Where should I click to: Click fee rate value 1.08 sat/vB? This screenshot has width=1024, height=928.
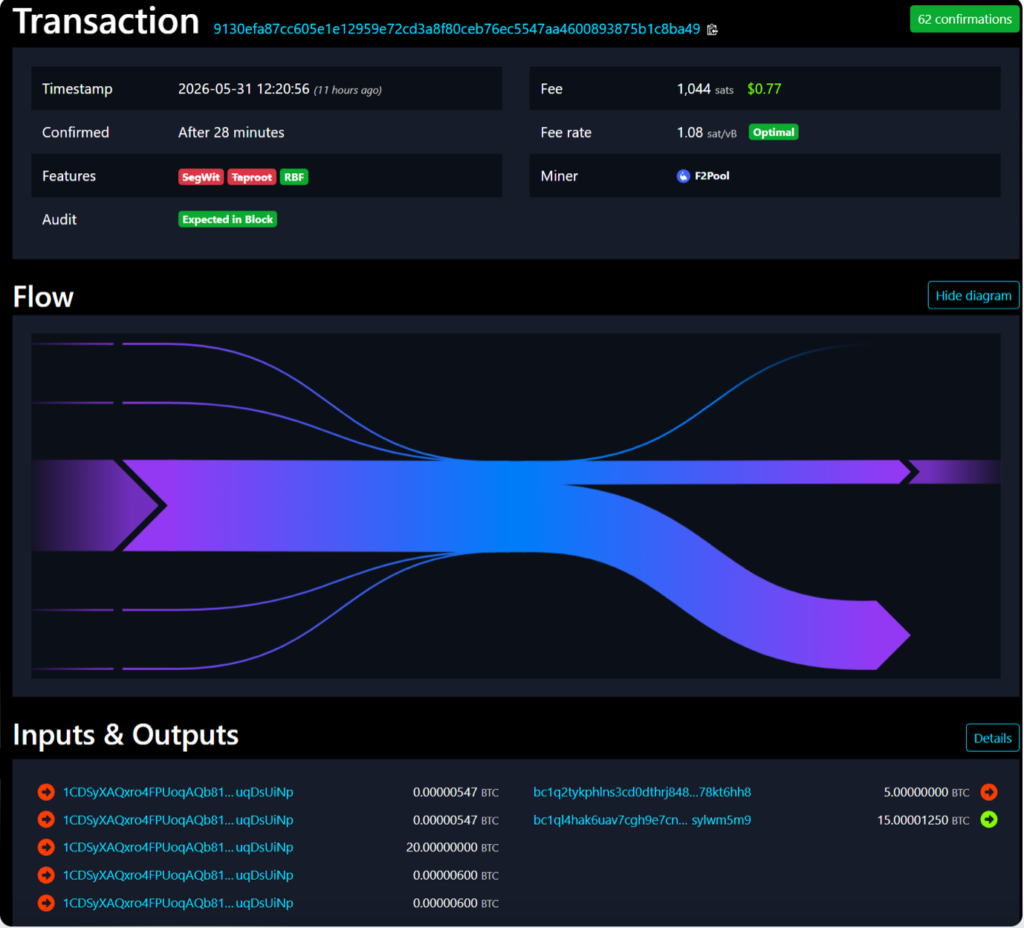point(707,133)
